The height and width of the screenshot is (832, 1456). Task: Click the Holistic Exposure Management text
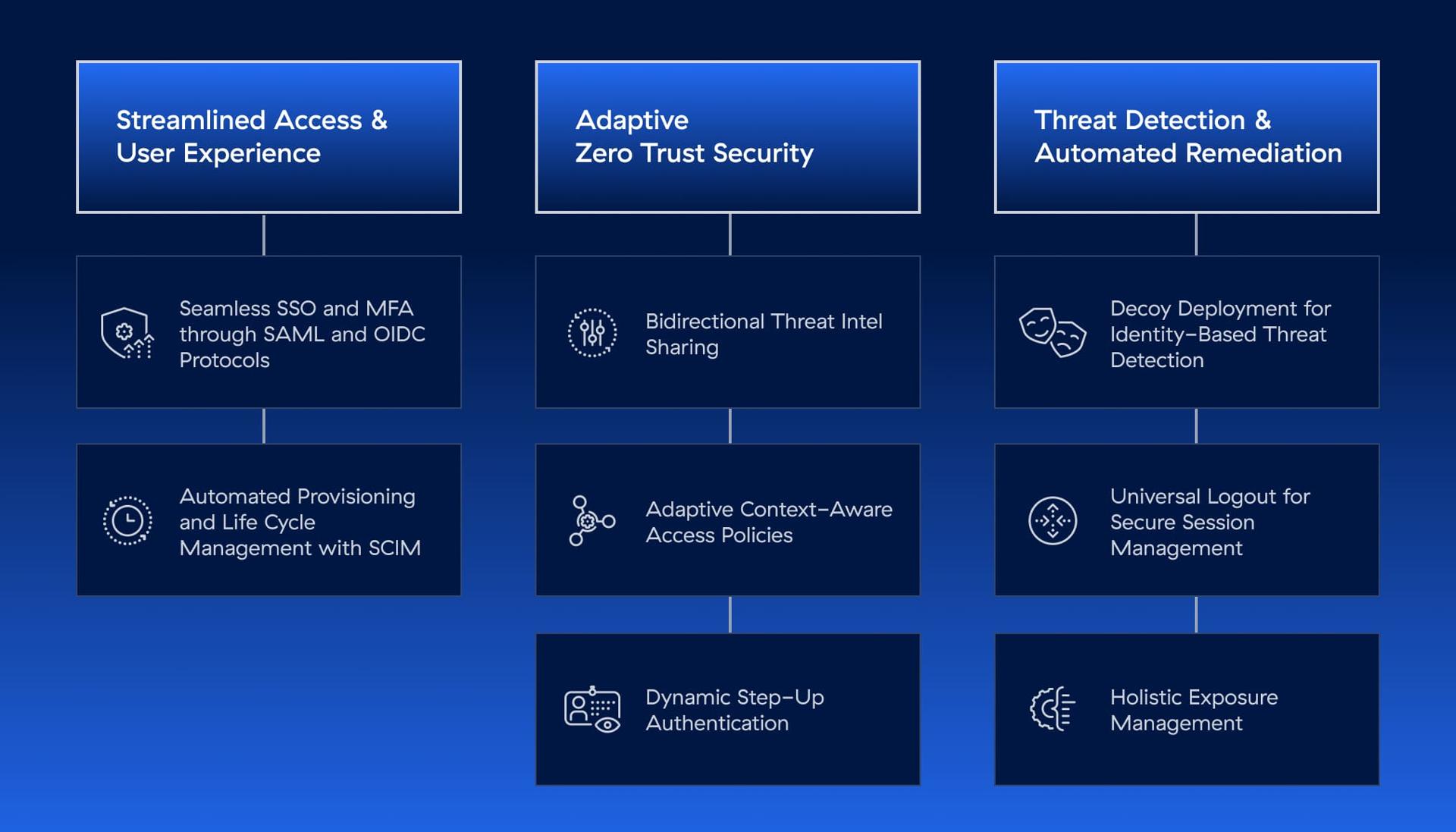pos(1194,710)
